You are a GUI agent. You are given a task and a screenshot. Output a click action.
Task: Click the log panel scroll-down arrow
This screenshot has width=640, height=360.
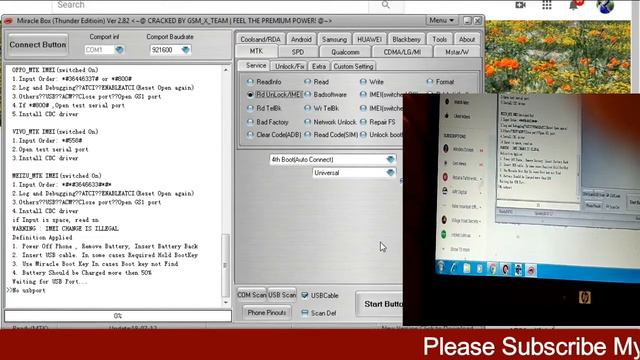click(226, 302)
